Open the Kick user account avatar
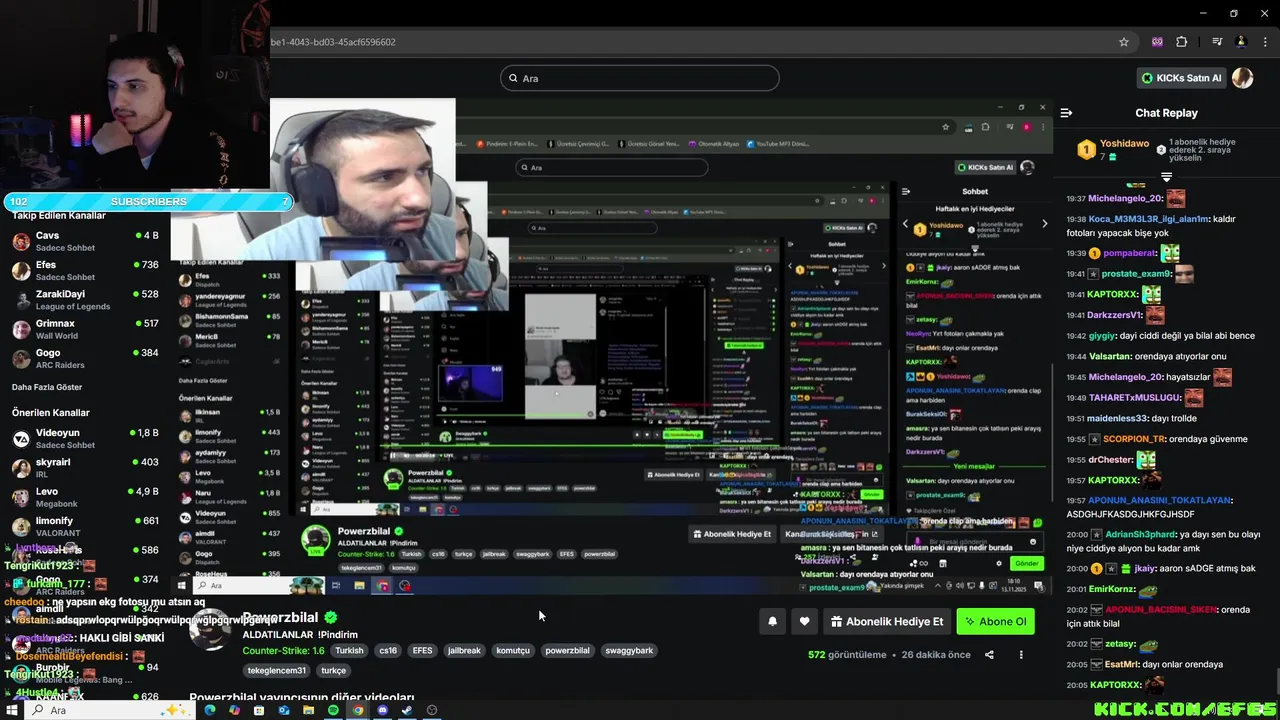This screenshot has width=1280, height=720. click(x=1243, y=78)
